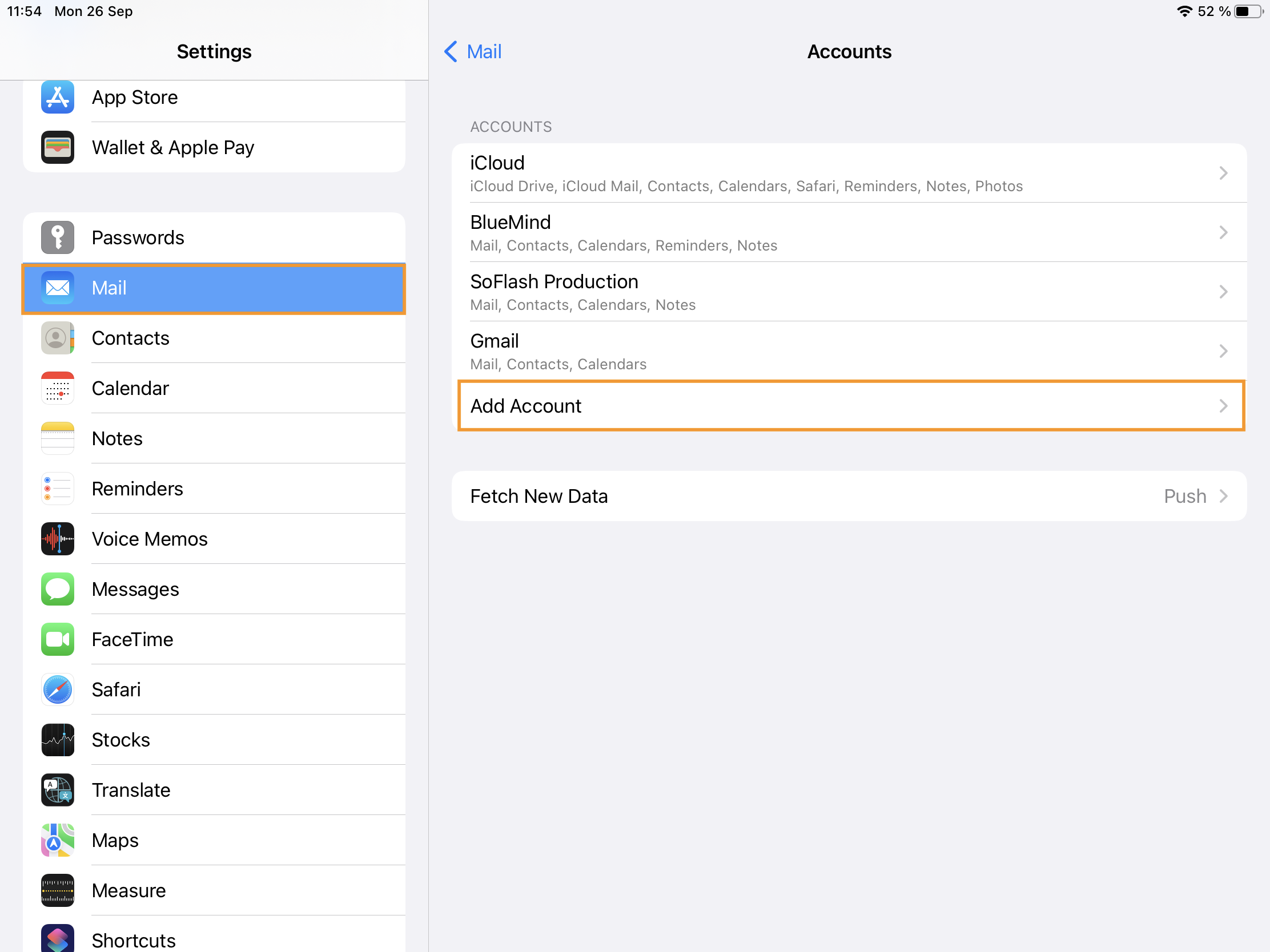Tap the Translate icon in sidebar

coord(58,789)
